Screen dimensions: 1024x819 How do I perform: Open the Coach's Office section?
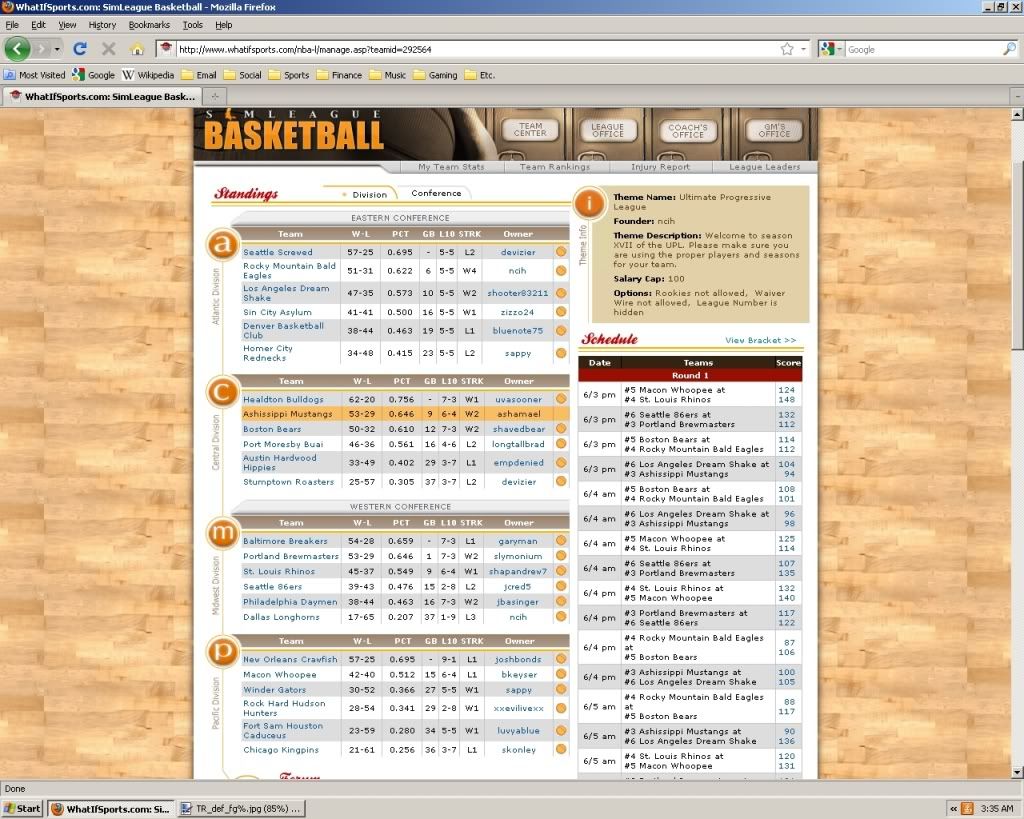pyautogui.click(x=687, y=131)
